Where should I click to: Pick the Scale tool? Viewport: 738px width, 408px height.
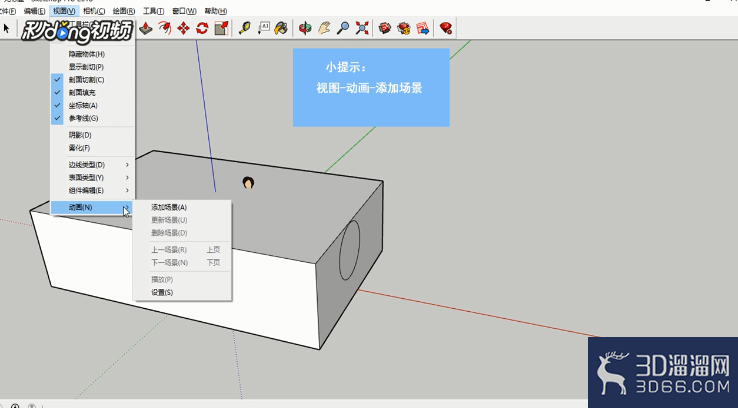click(221, 28)
